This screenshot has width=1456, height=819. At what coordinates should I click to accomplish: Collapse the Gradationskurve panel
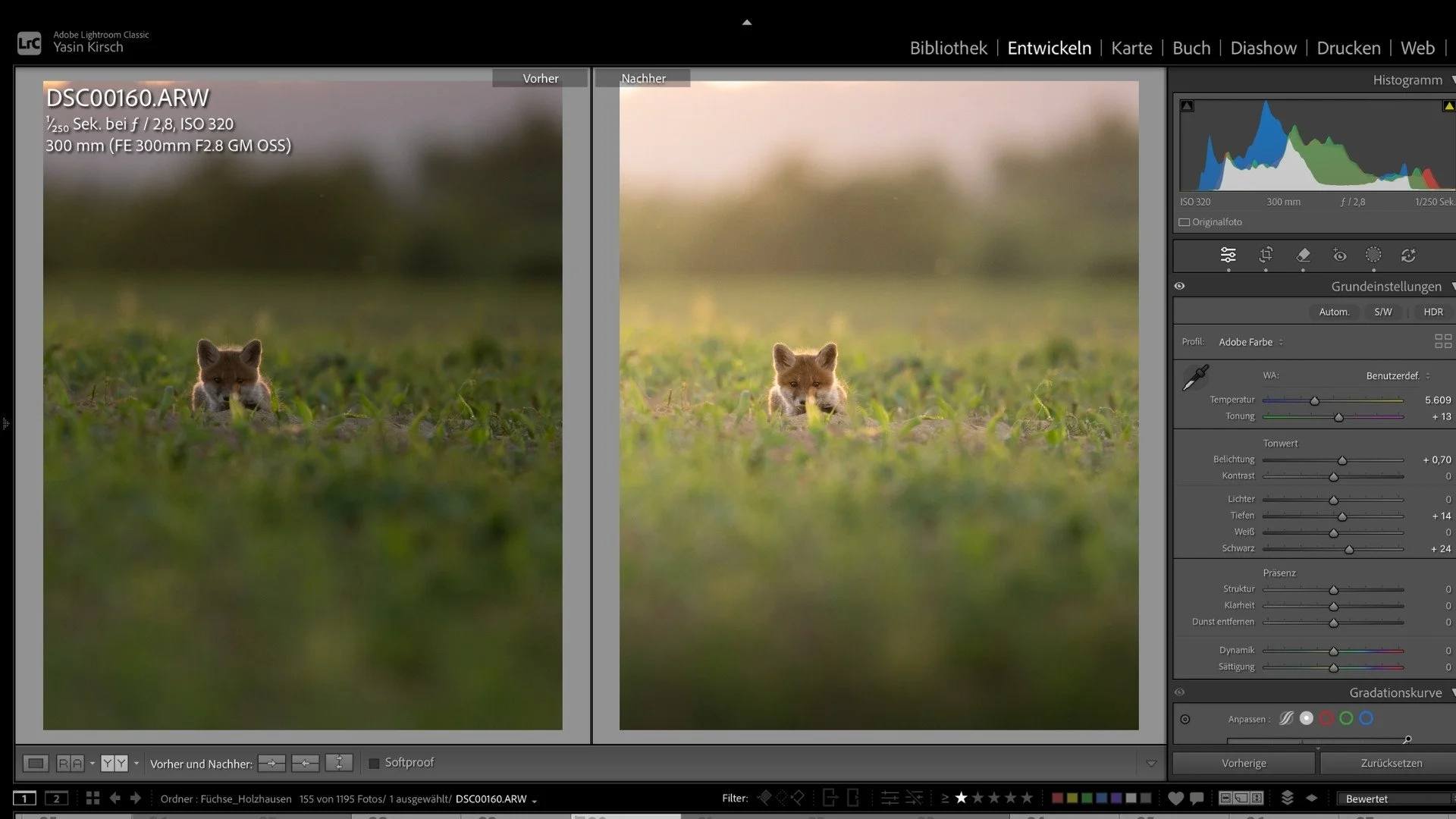pos(1452,692)
